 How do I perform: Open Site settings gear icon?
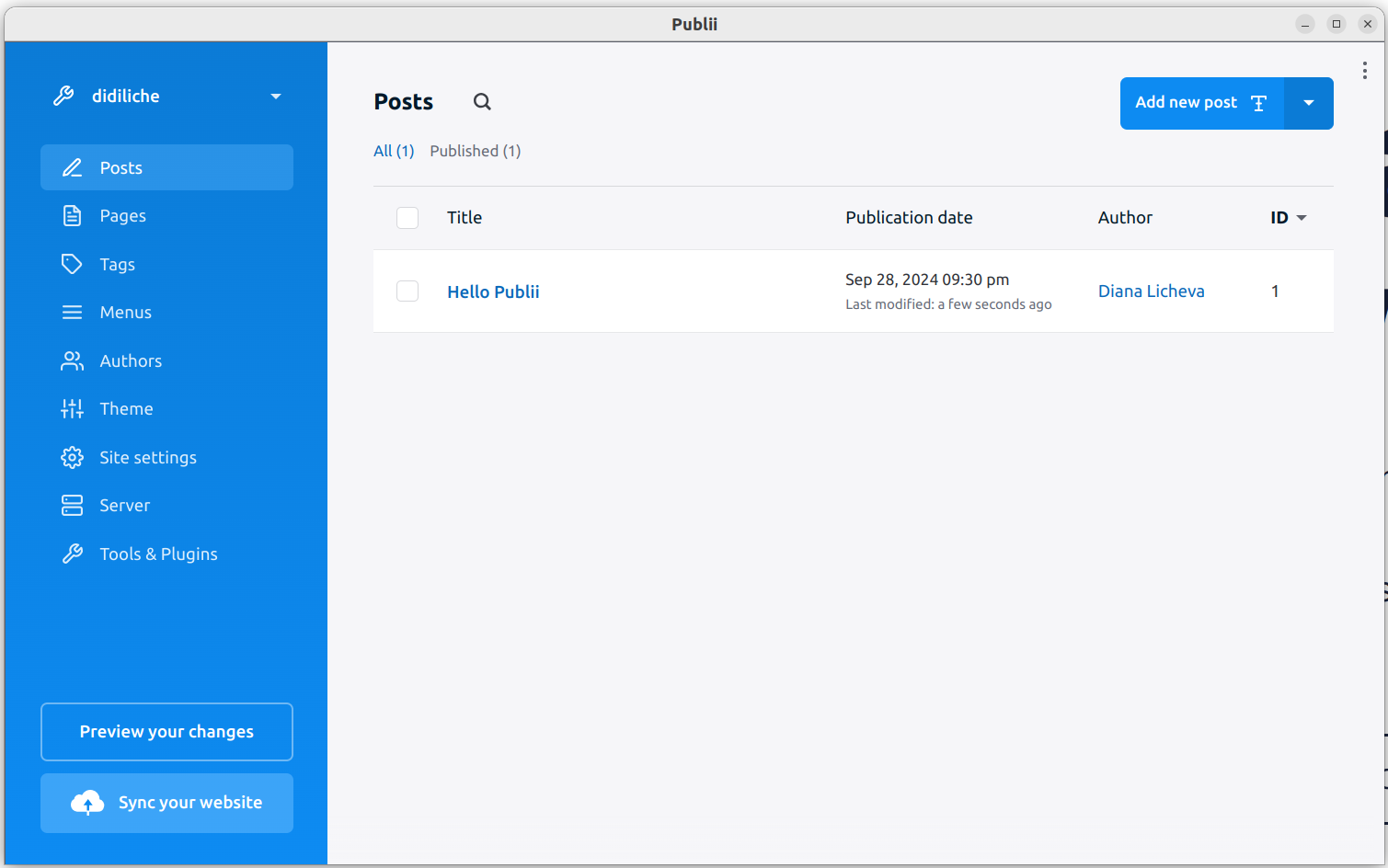click(72, 457)
